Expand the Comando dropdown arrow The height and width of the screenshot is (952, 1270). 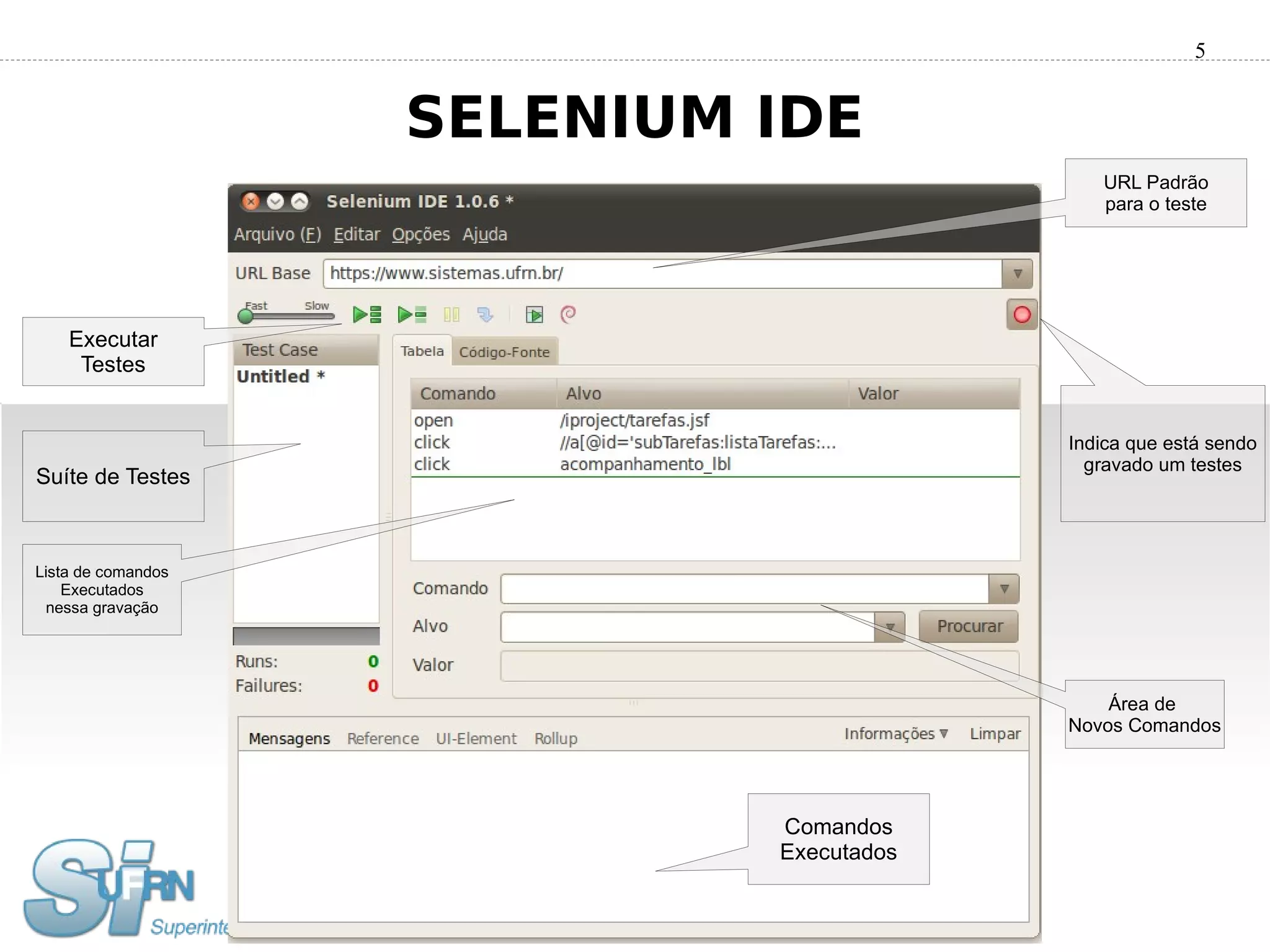pyautogui.click(x=1004, y=589)
